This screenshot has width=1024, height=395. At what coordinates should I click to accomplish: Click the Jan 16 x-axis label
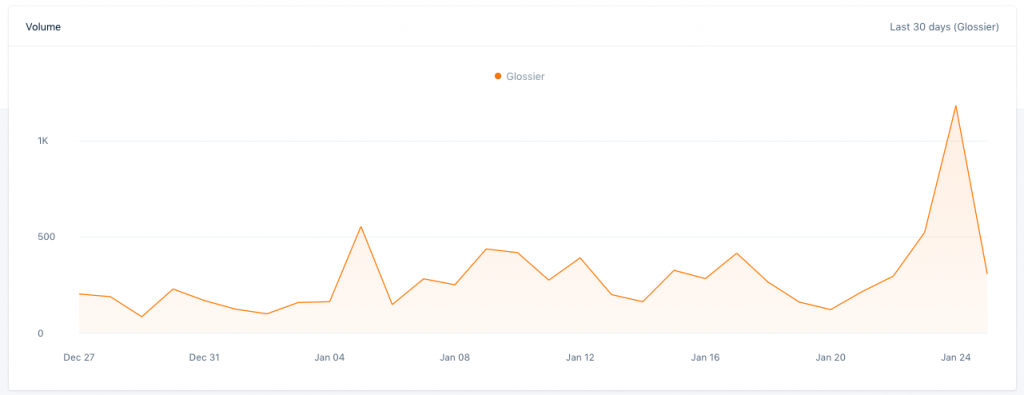coord(705,357)
